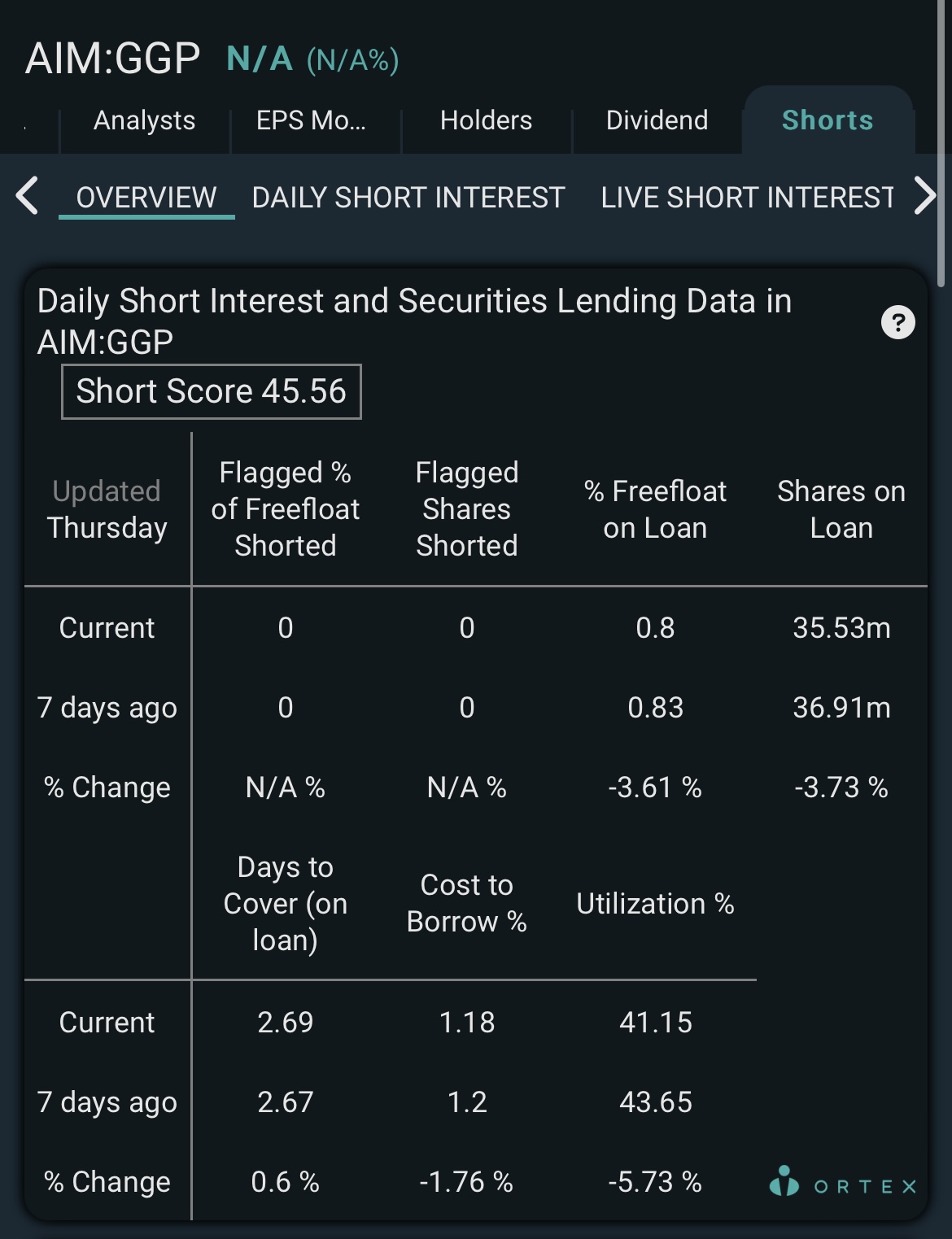Click the Shares on Loan column header
The image size is (952, 1239).
tap(841, 509)
